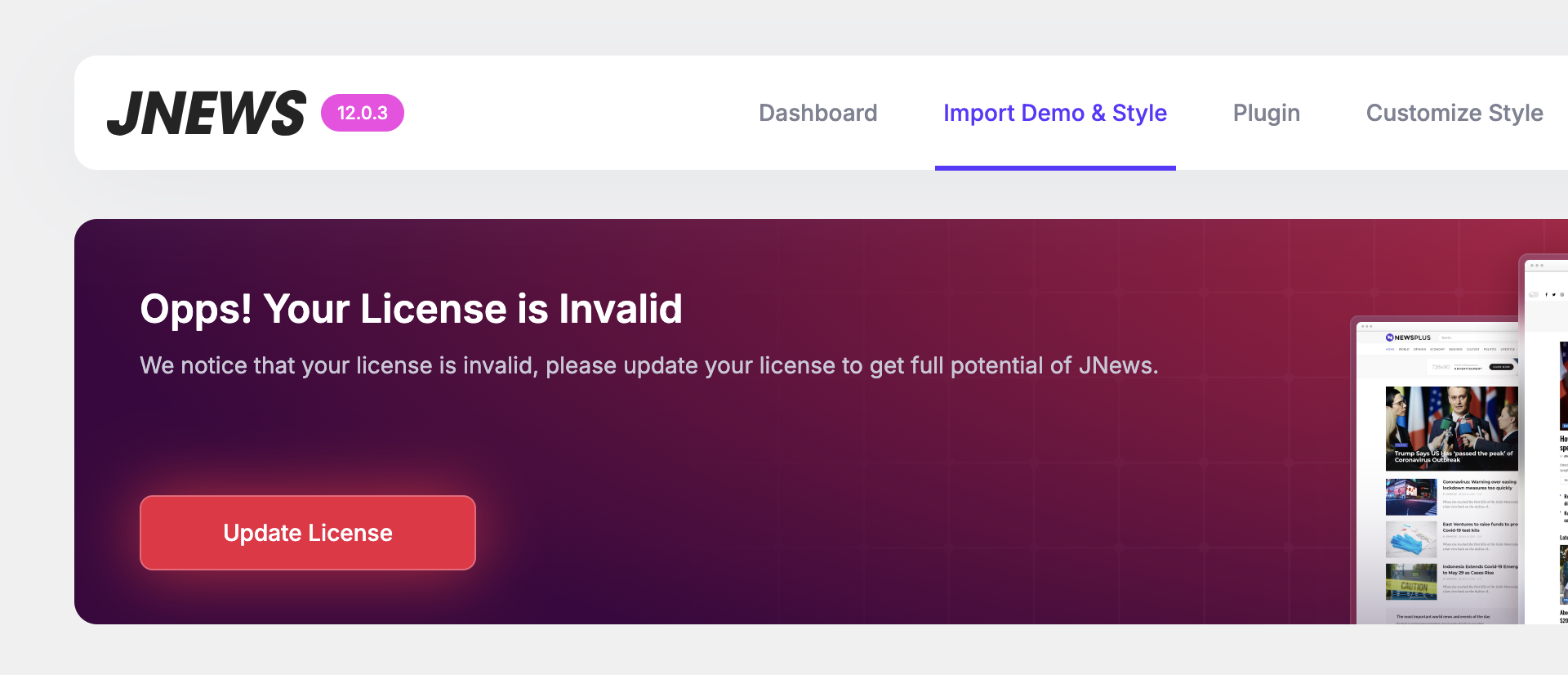This screenshot has width=1568, height=675.
Task: Click the 12.0.3 version badge
Action: (x=362, y=113)
